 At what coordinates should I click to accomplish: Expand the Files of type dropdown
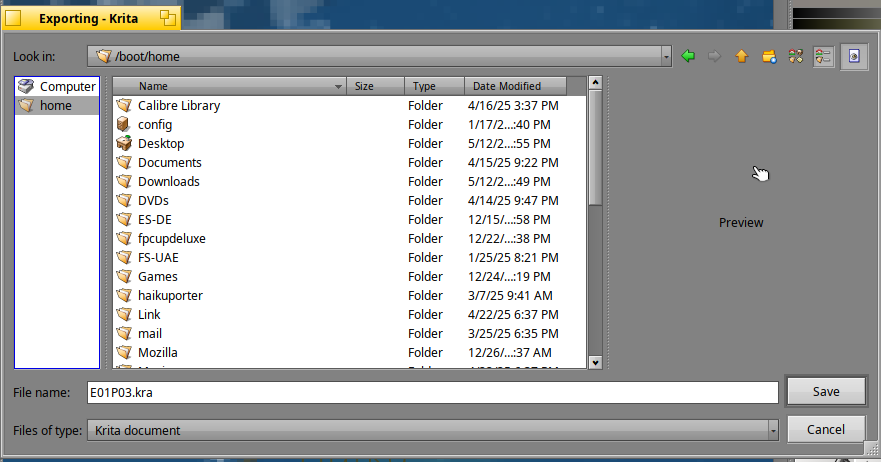coord(773,431)
